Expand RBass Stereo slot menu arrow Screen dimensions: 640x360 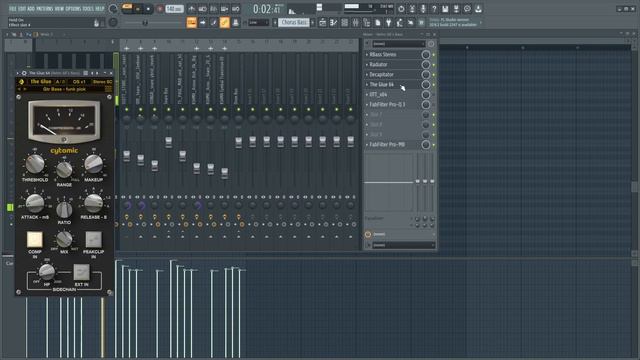pyautogui.click(x=367, y=54)
